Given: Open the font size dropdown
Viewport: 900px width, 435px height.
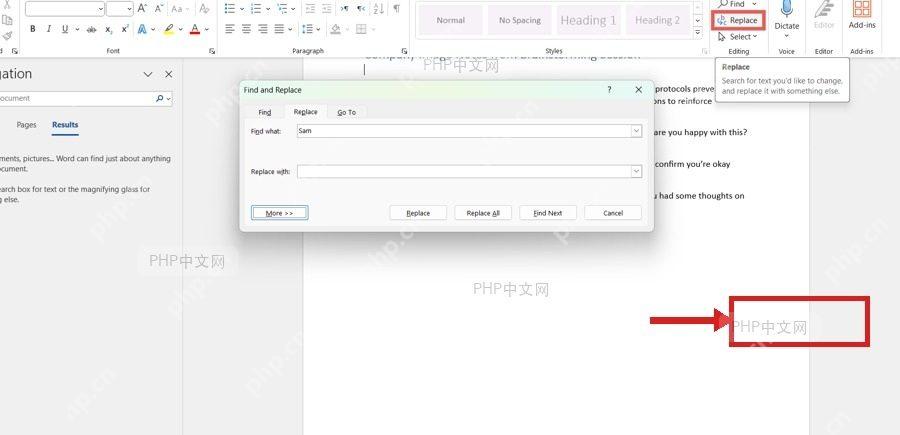Looking at the screenshot, I should pos(129,9).
